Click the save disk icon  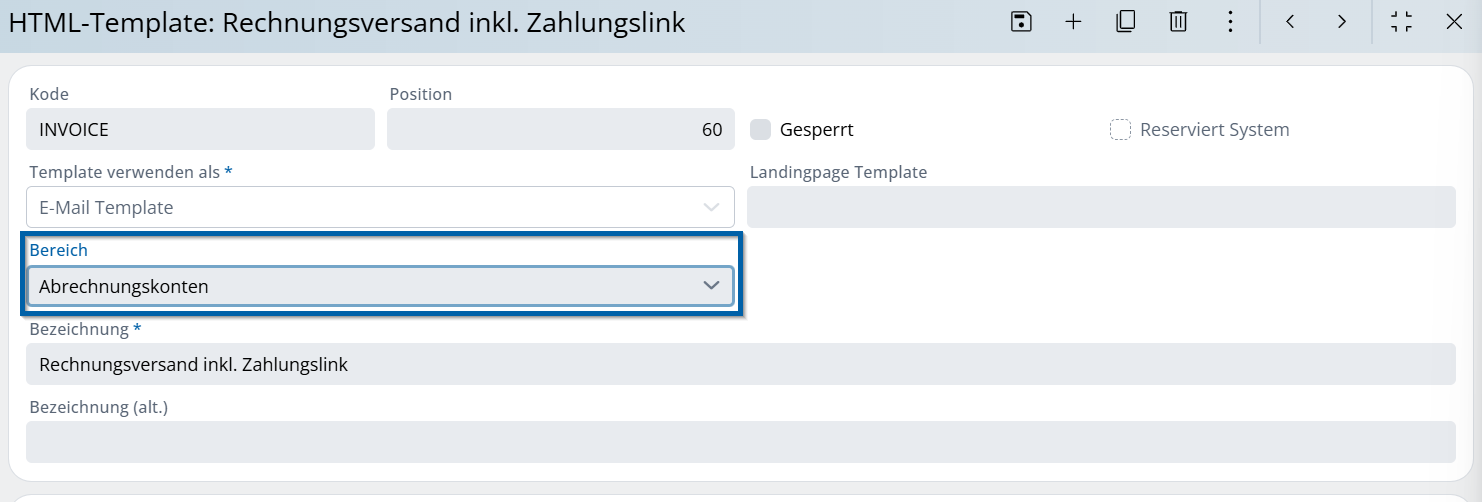[x=1021, y=22]
